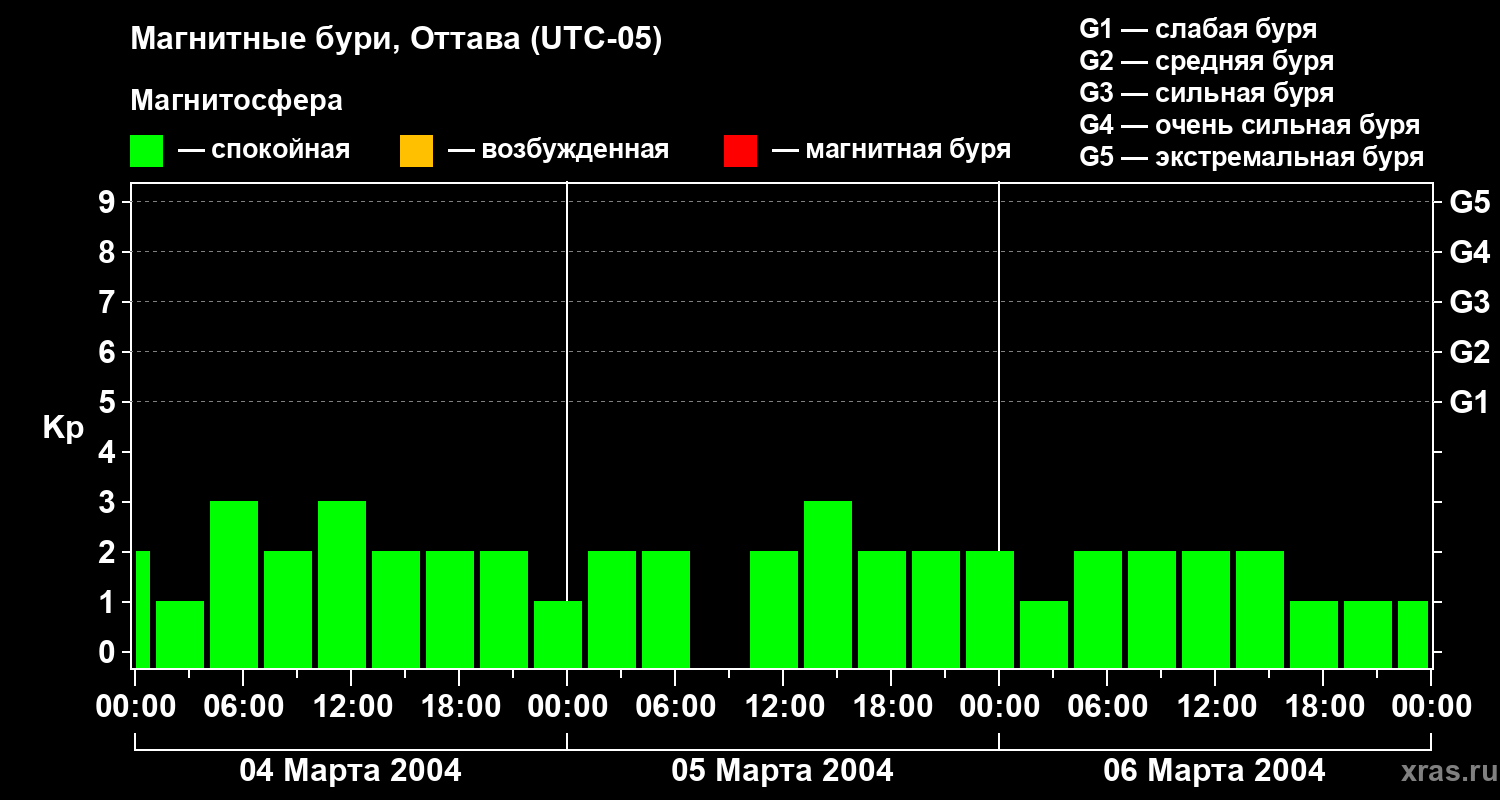This screenshot has width=1500, height=800.
Task: Click the G1 storm level label on axis
Action: point(1469,403)
